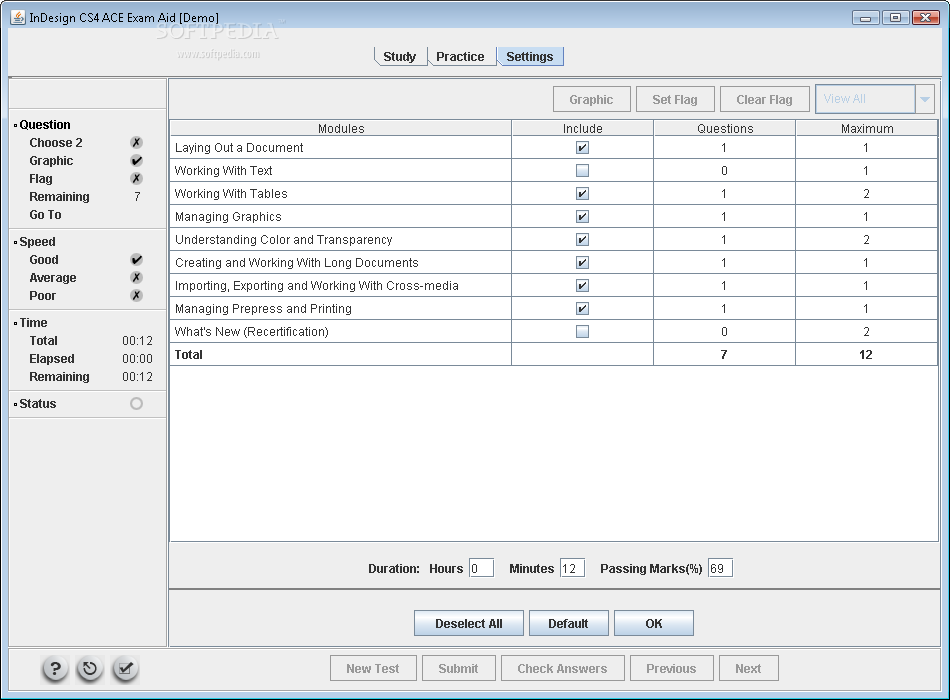
Task: Click the What's New (Recertification) module name
Action: (252, 332)
